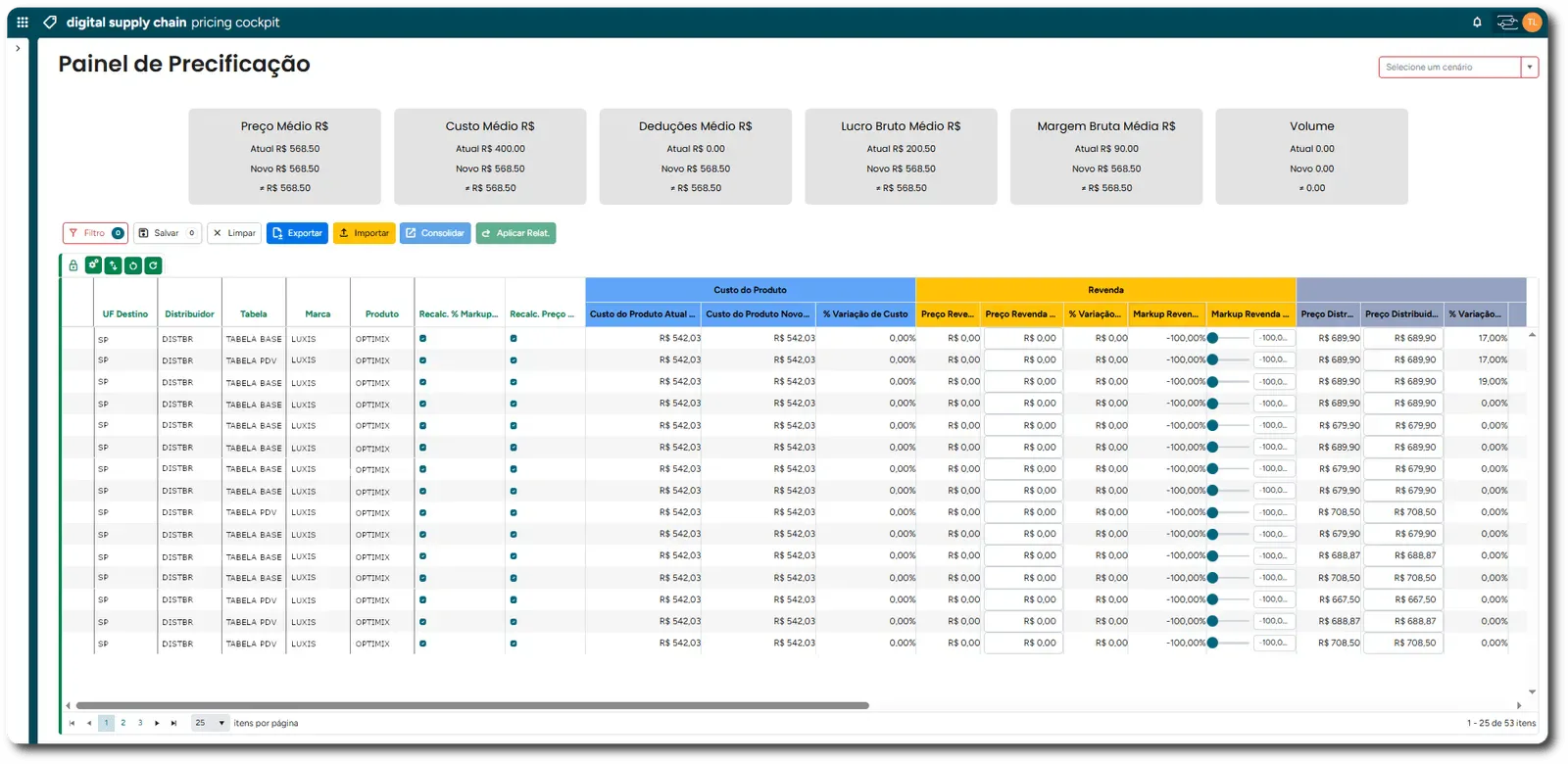Open the apps grid menu
This screenshot has height=764, width=1568.
[23, 22]
